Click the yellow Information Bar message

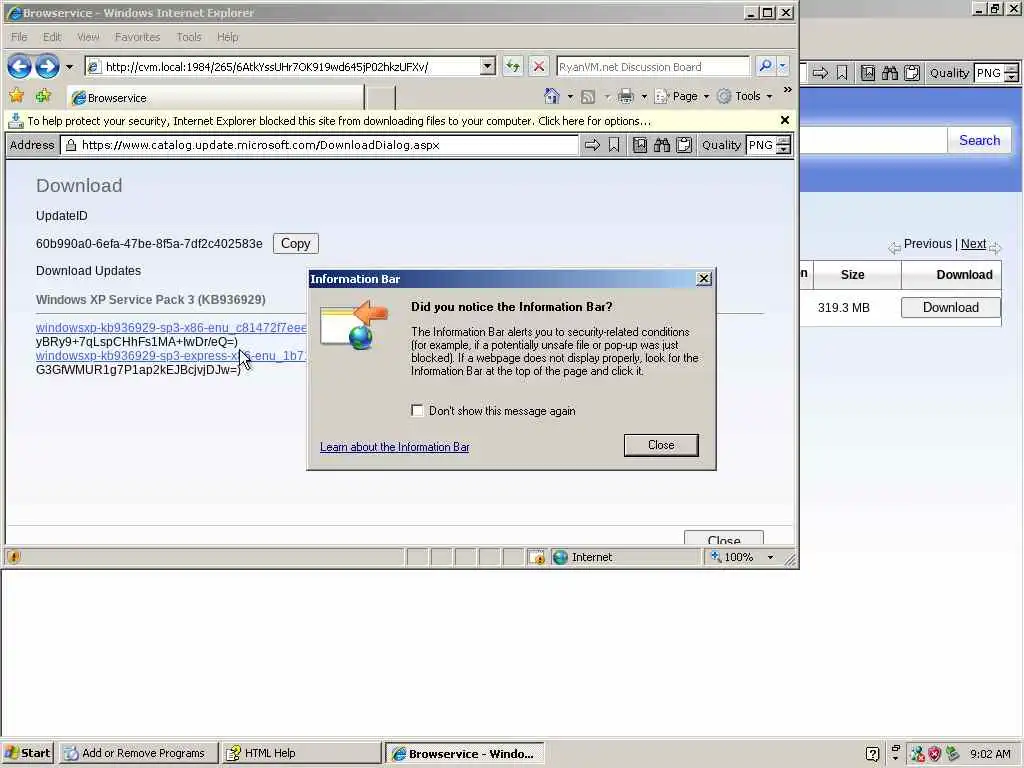339,121
